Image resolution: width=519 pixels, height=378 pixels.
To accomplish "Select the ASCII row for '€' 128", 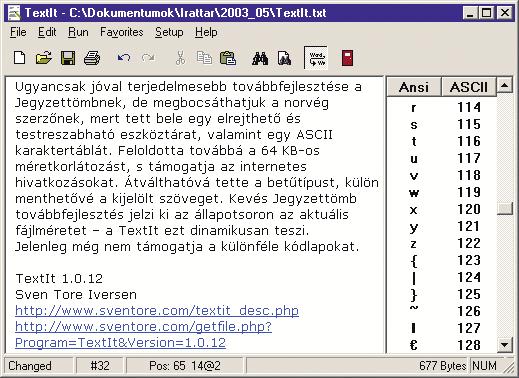I will [x=442, y=345].
